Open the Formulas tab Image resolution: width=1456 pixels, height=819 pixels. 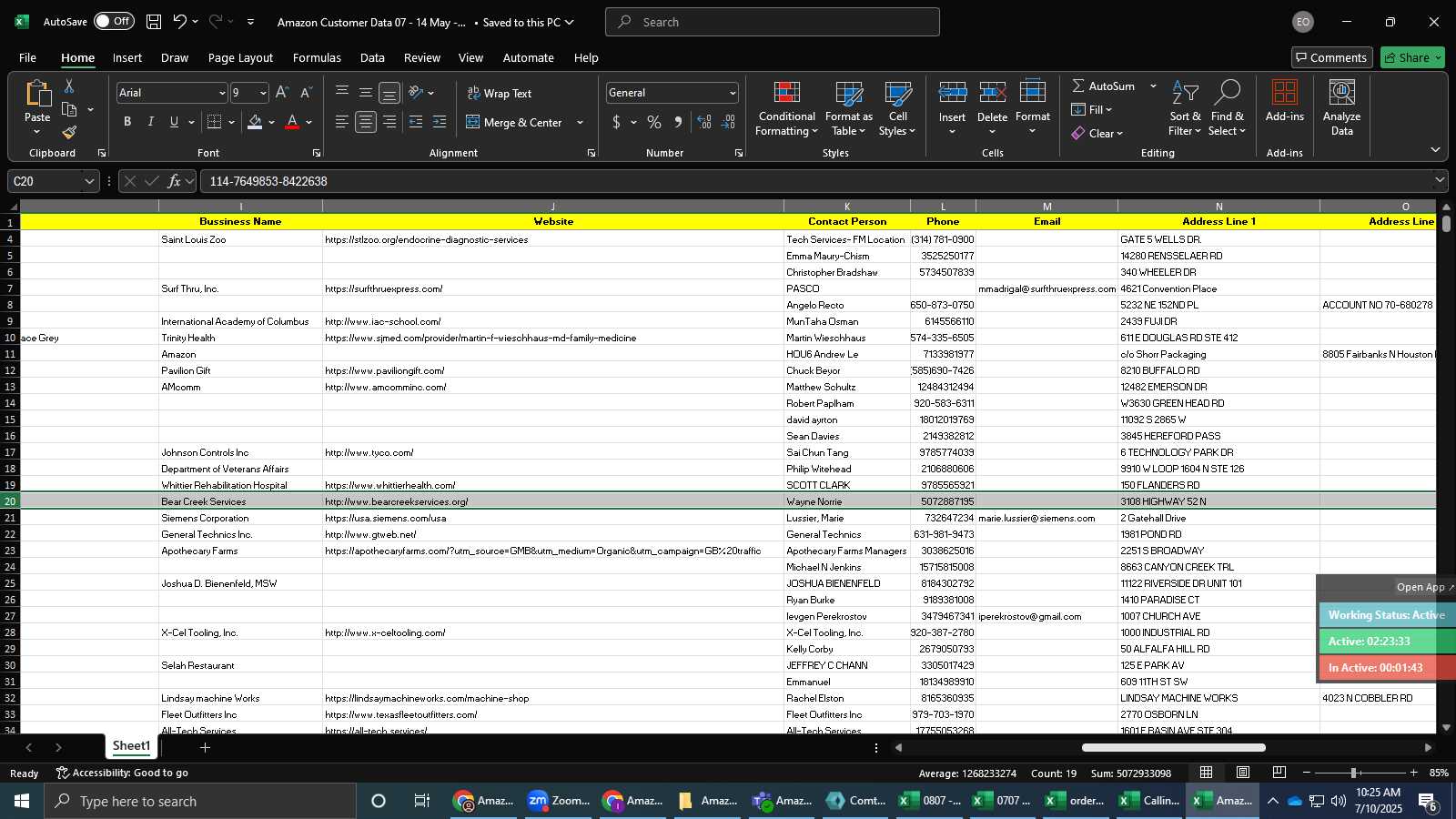click(317, 57)
